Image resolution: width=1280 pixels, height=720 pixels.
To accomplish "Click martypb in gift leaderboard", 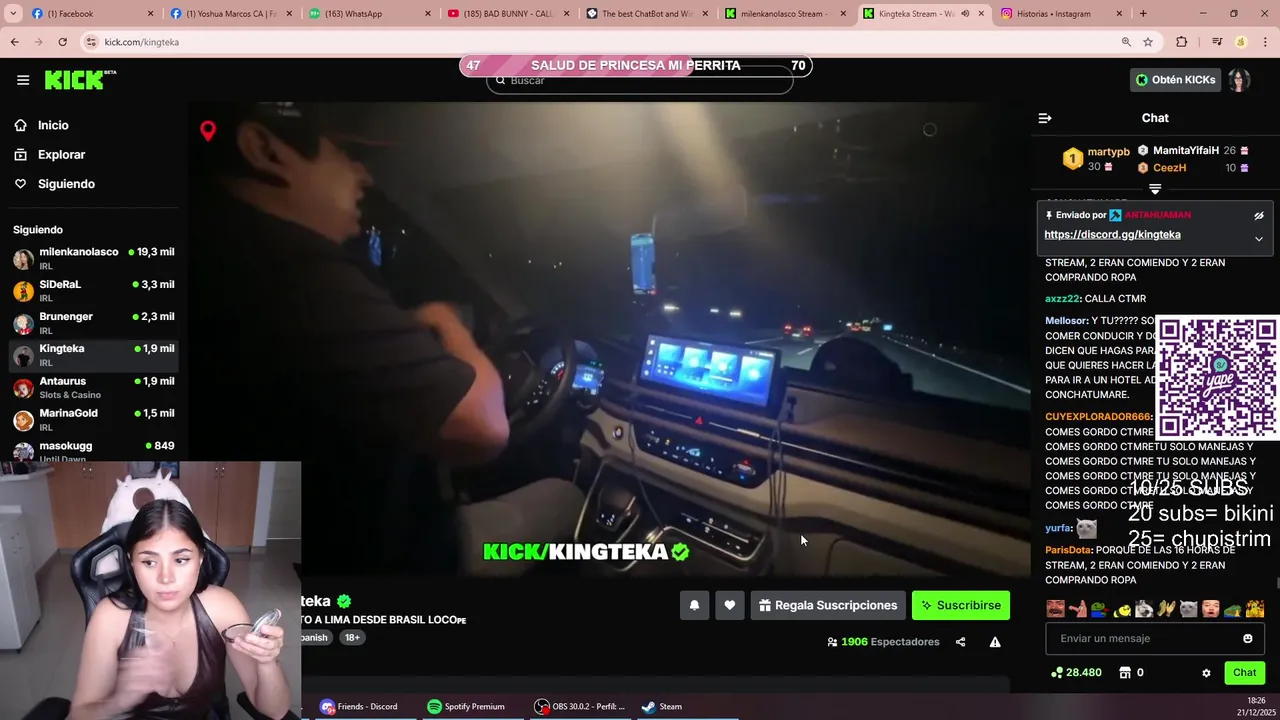I will click(1108, 152).
